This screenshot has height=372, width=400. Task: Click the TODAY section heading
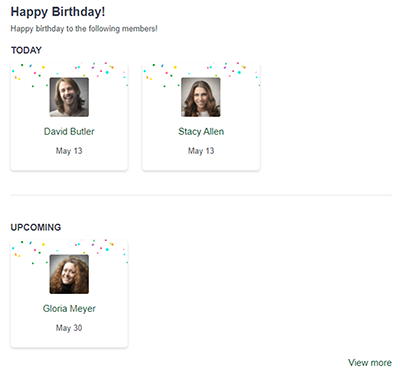26,50
